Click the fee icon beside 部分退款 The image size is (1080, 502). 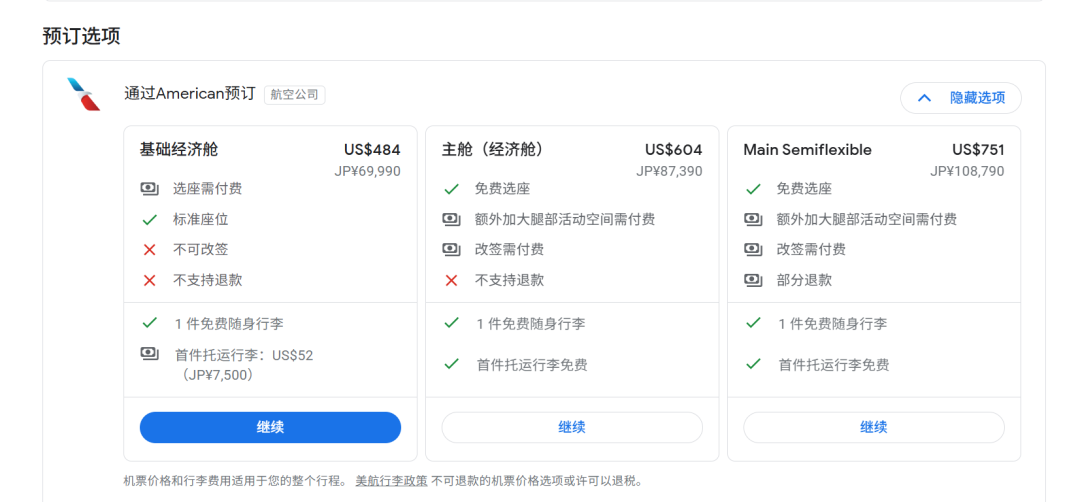coord(753,280)
